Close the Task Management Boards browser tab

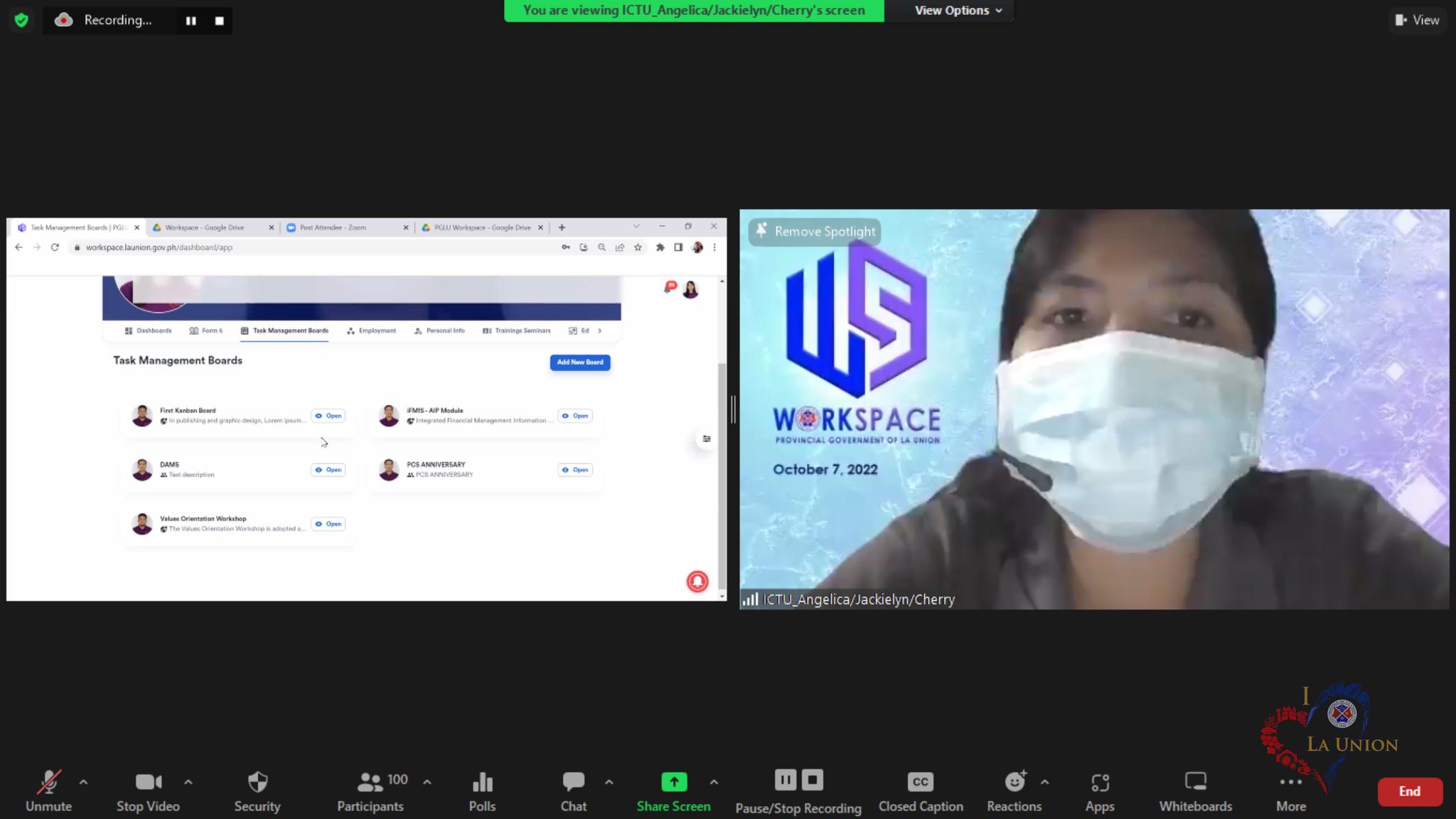(137, 227)
